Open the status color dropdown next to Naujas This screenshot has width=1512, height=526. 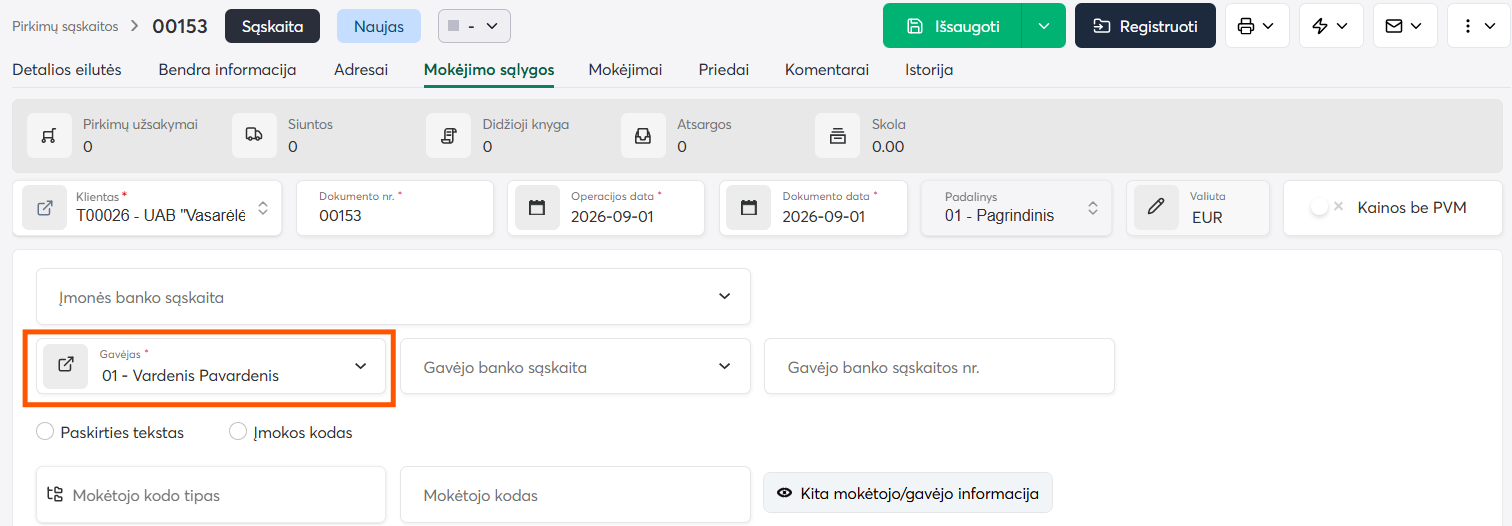point(474,26)
